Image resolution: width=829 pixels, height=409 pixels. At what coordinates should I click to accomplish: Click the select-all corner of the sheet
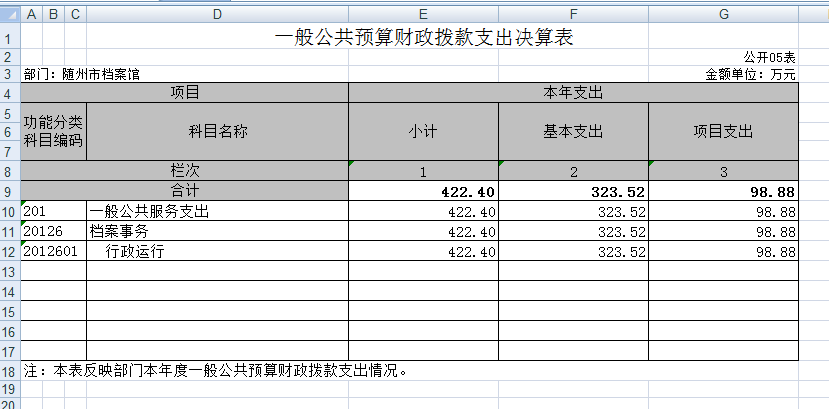[9, 13]
